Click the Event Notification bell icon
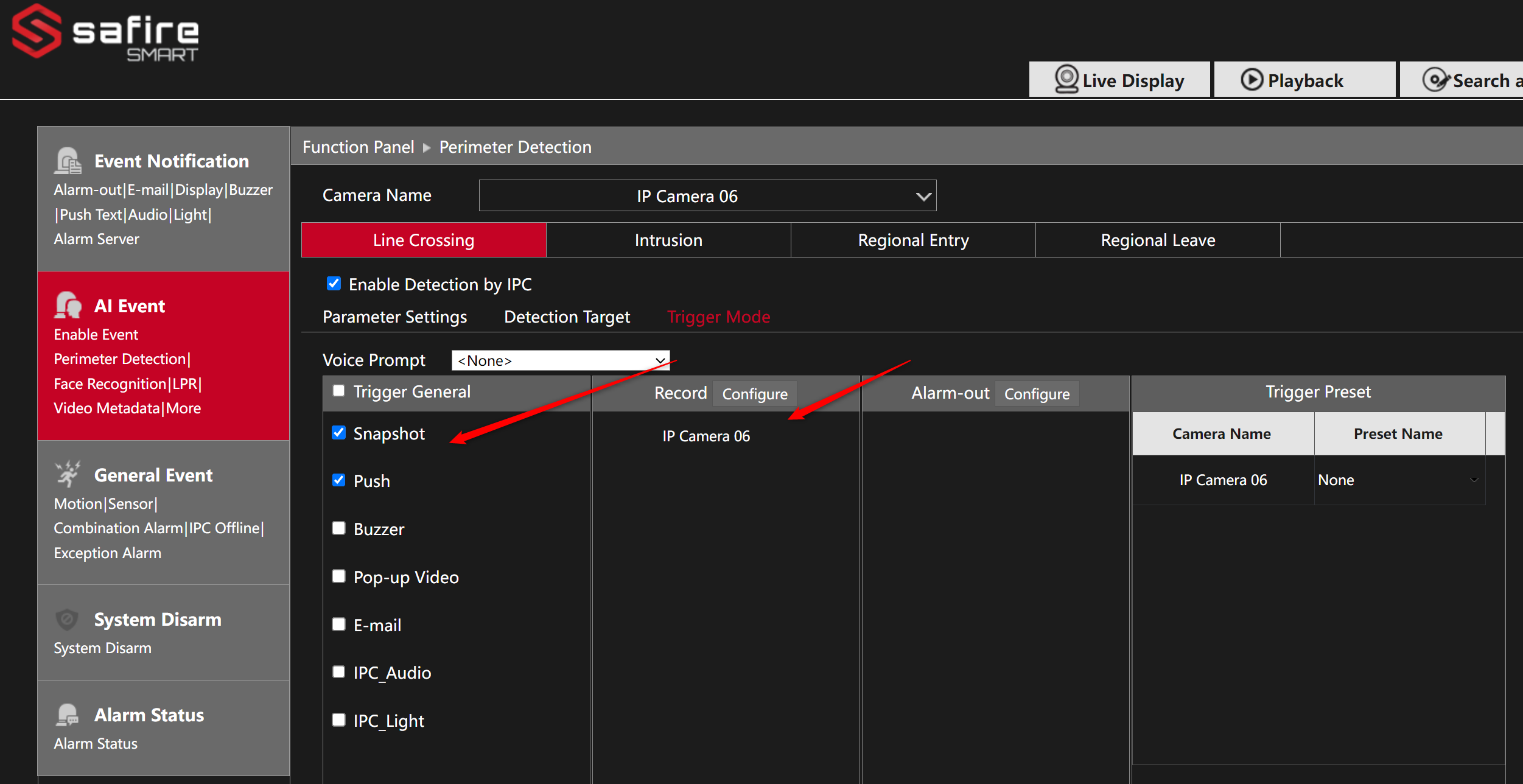Image resolution: width=1523 pixels, height=784 pixels. (x=68, y=160)
